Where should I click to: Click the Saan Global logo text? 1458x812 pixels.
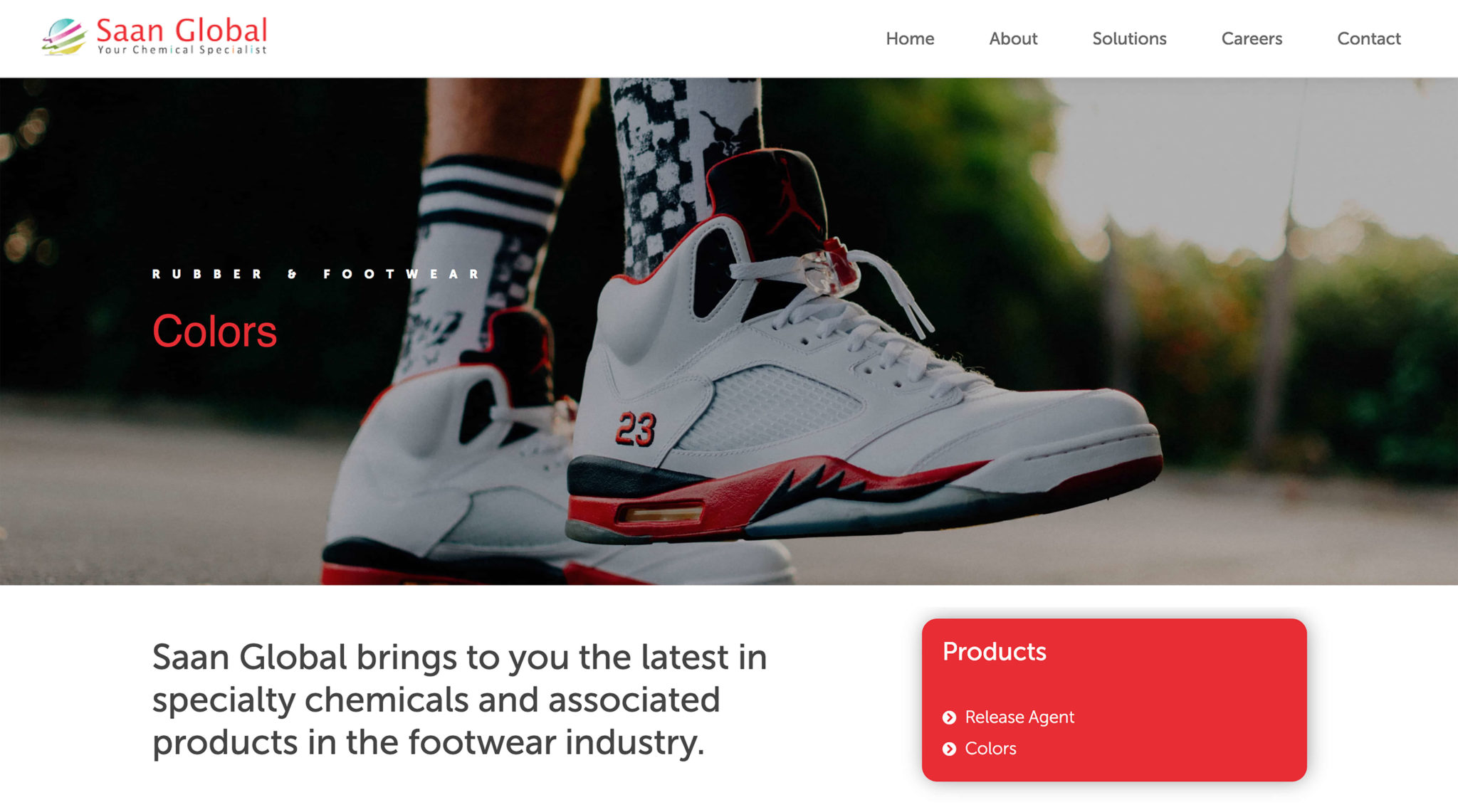182,31
